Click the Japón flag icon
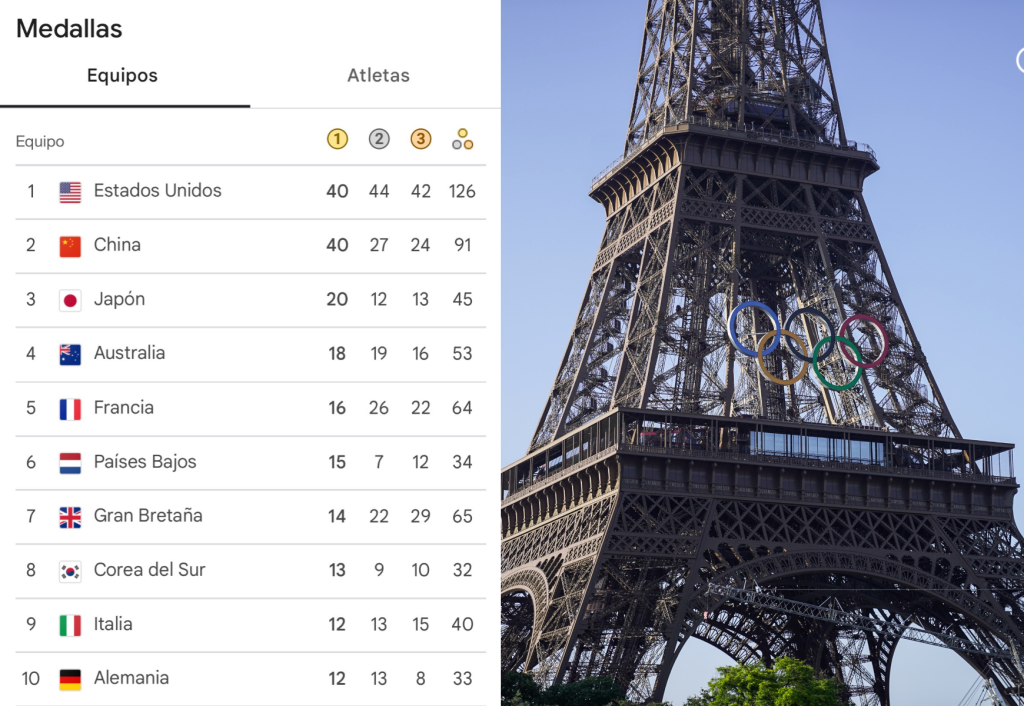 [x=70, y=300]
